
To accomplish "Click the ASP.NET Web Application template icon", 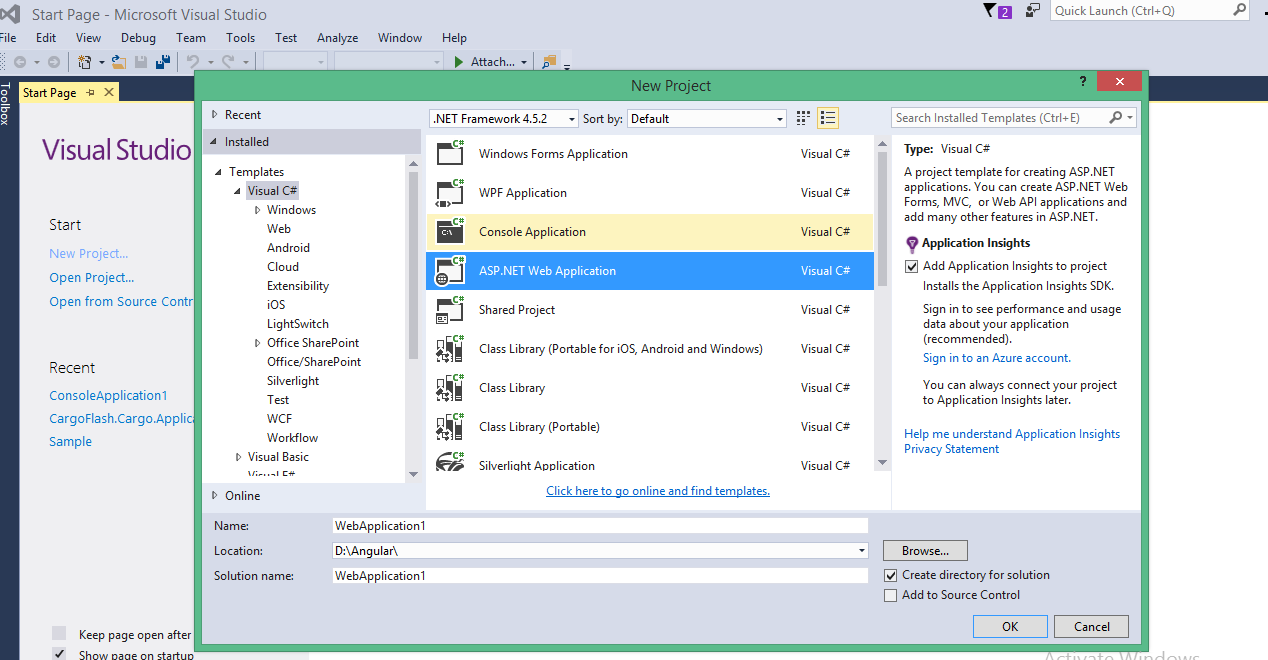I will click(451, 270).
